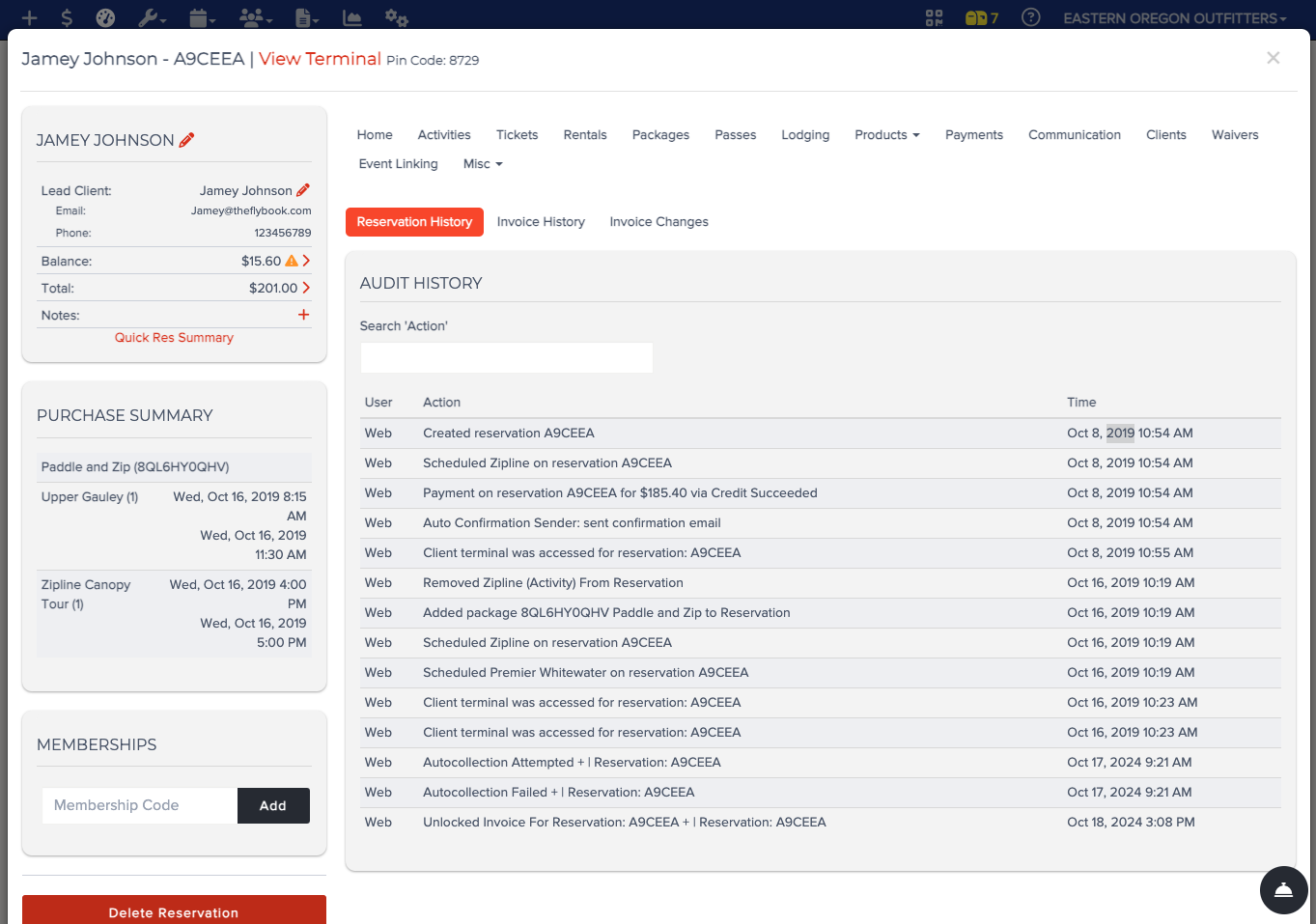Click the pencil icon beside JAMEY JOHNSON heading
Viewport: 1316px width, 924px height.
(186, 140)
